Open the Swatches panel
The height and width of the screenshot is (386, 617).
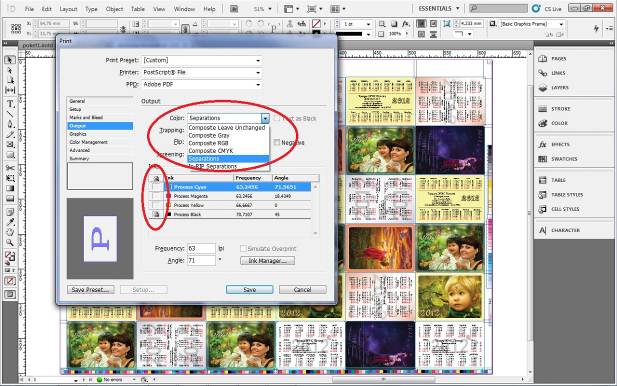point(558,159)
